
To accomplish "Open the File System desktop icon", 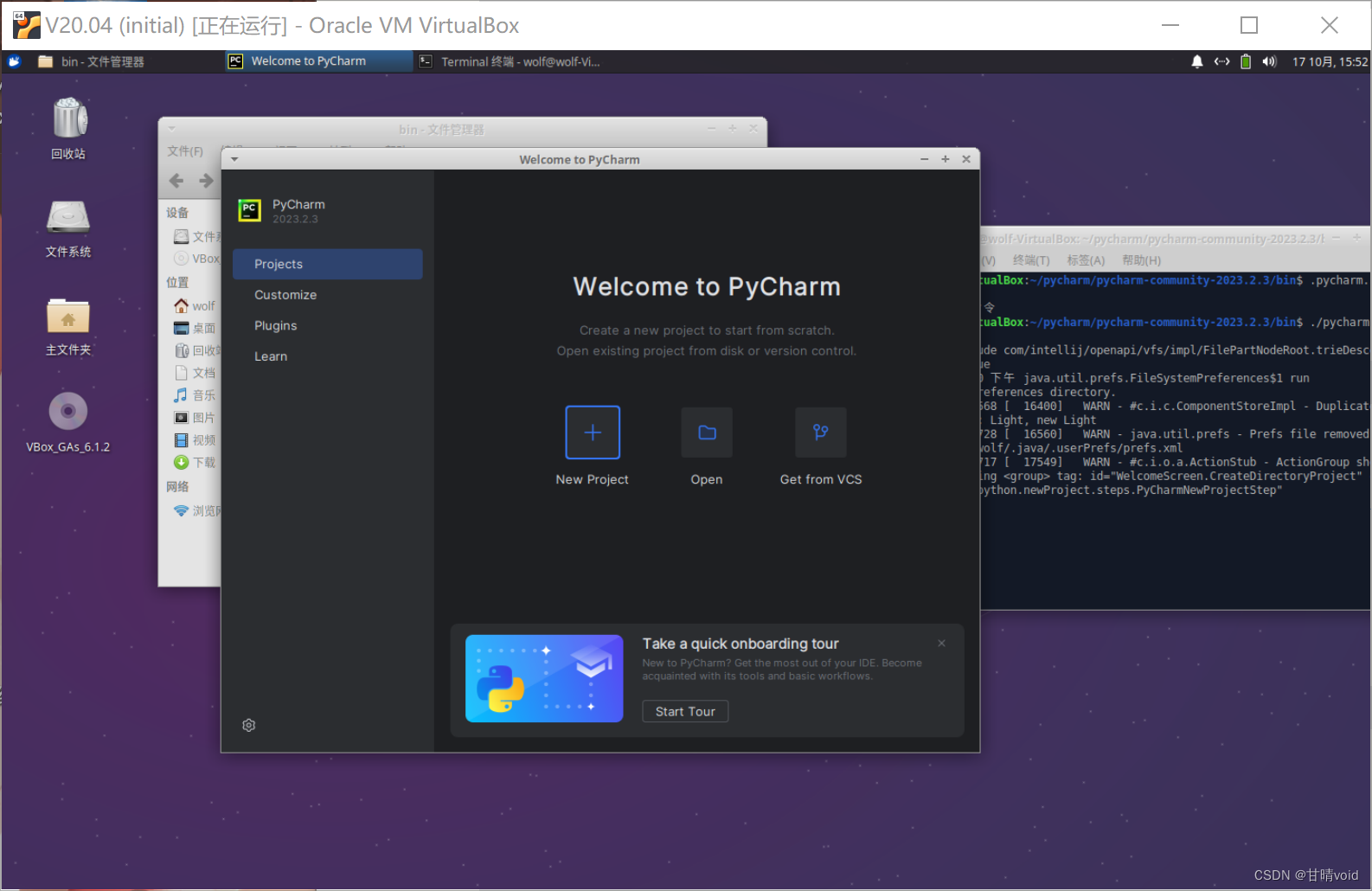I will pos(68,228).
